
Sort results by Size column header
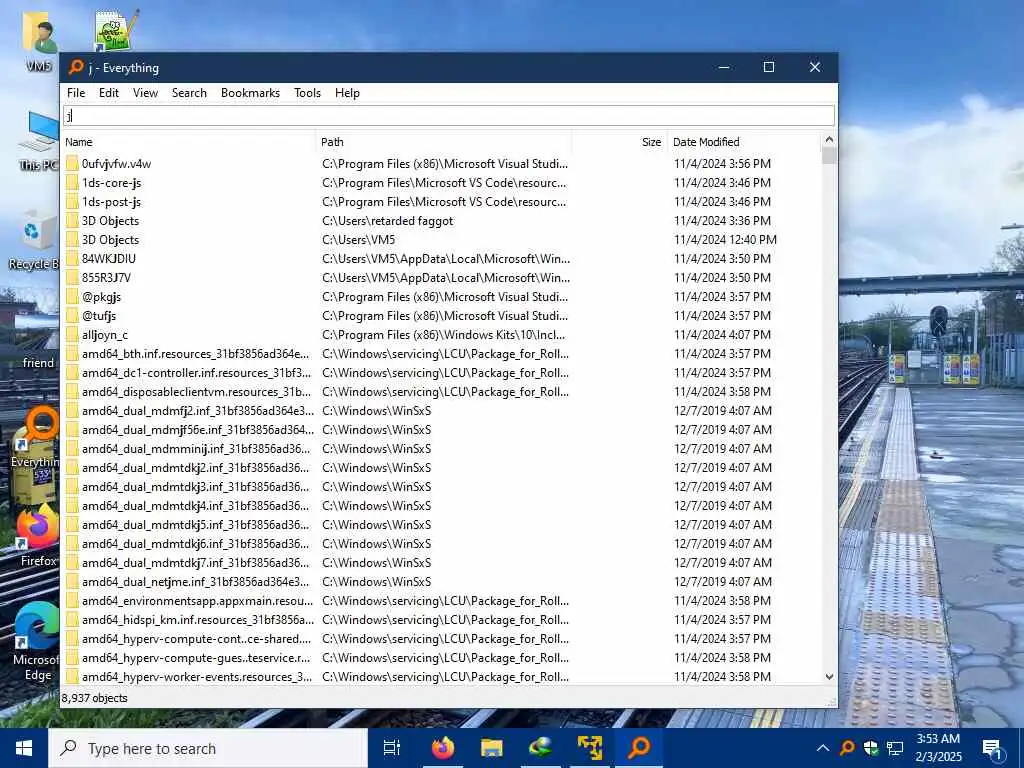[x=620, y=142]
